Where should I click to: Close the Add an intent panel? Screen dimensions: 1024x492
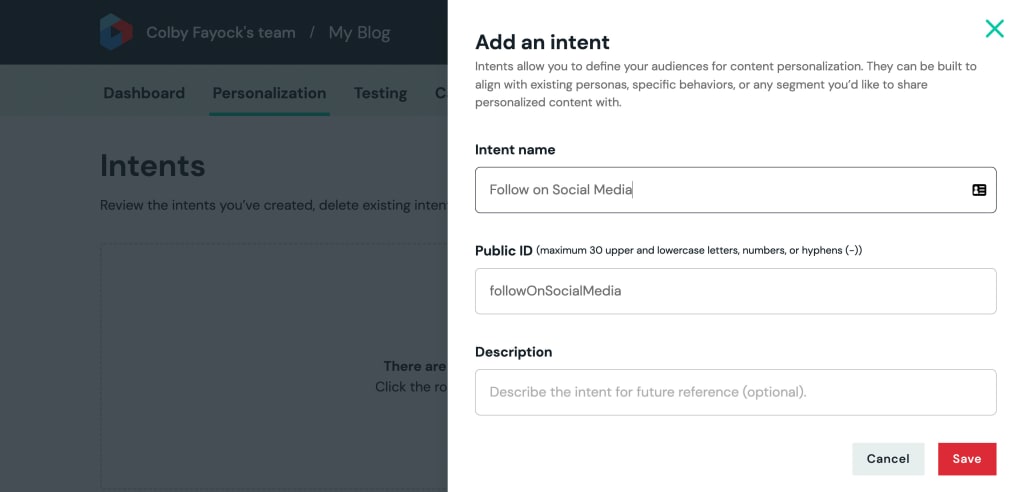click(x=994, y=28)
